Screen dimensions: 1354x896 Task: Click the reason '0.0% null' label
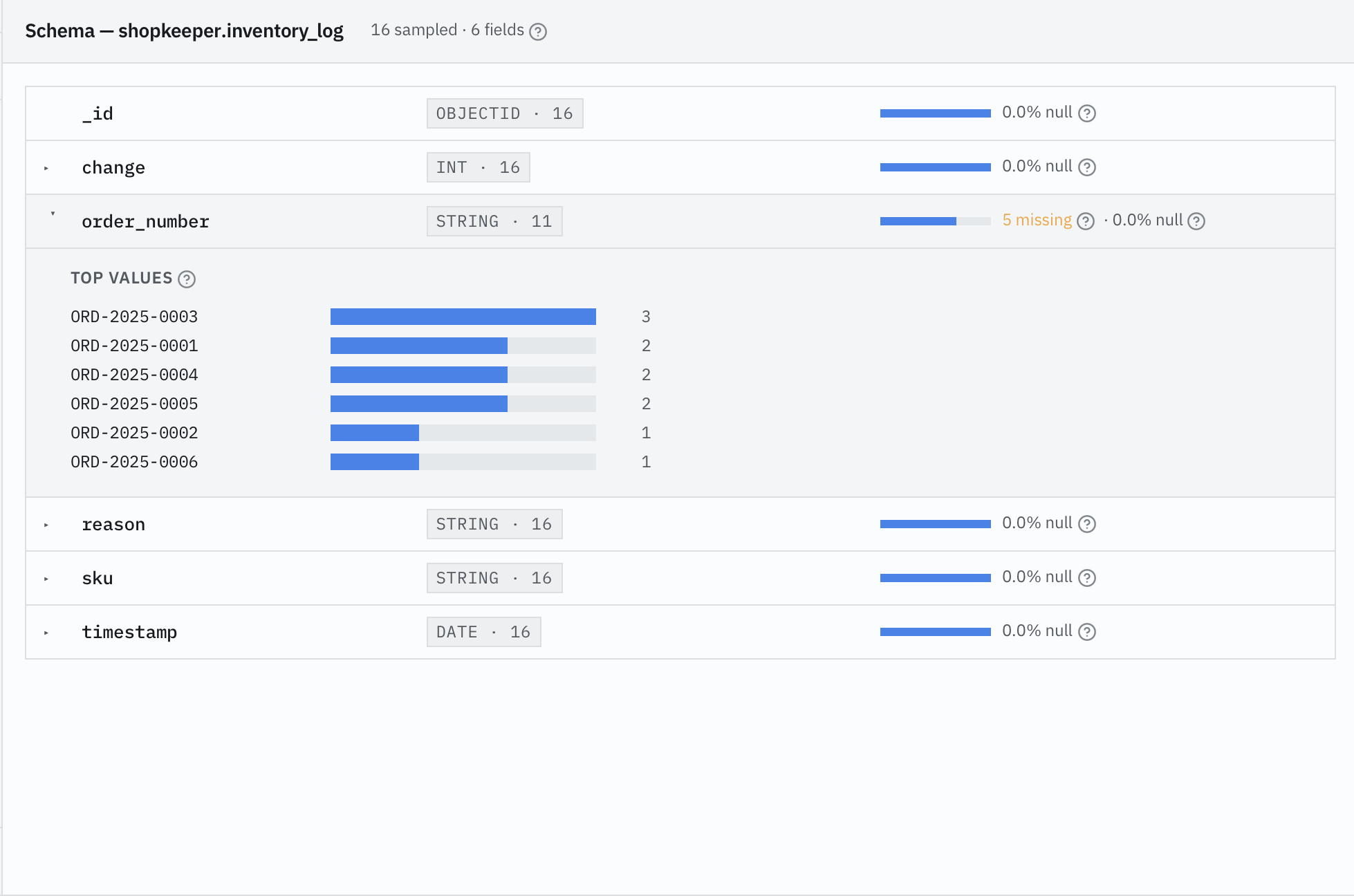pos(1037,523)
